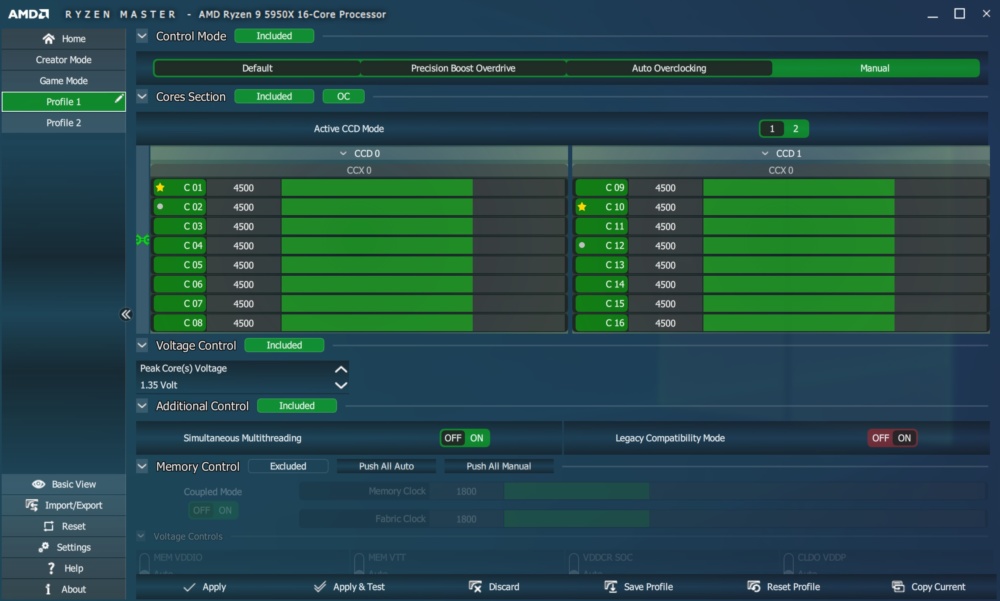Click the gold star on core C 10
Image resolution: width=1000 pixels, height=601 pixels.
pyautogui.click(x=582, y=207)
